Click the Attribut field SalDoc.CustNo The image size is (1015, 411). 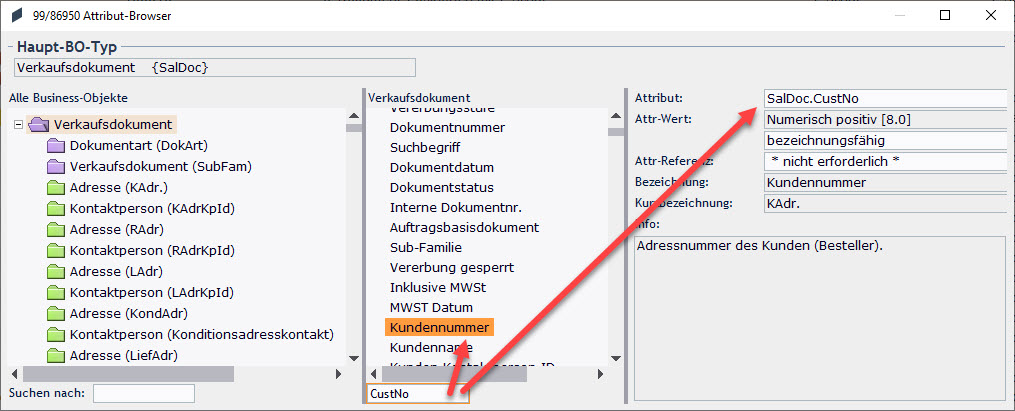click(x=885, y=98)
